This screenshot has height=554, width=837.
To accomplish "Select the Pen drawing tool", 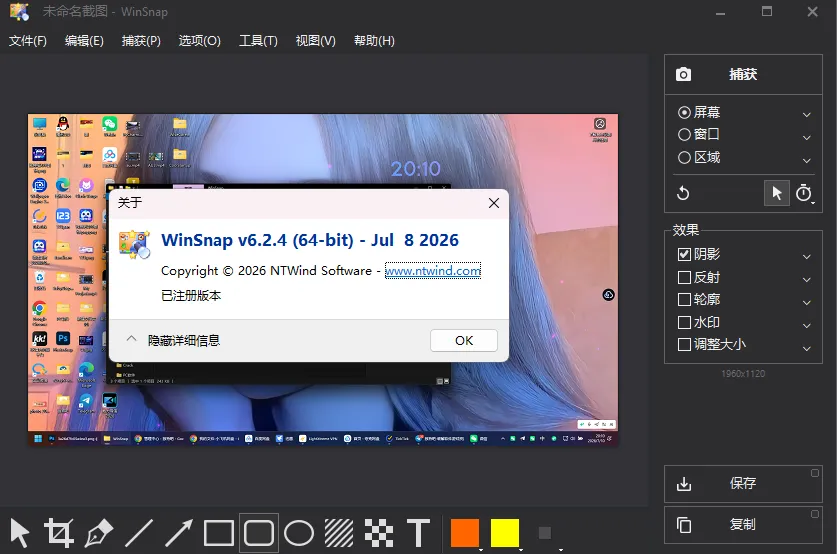I will tap(99, 533).
